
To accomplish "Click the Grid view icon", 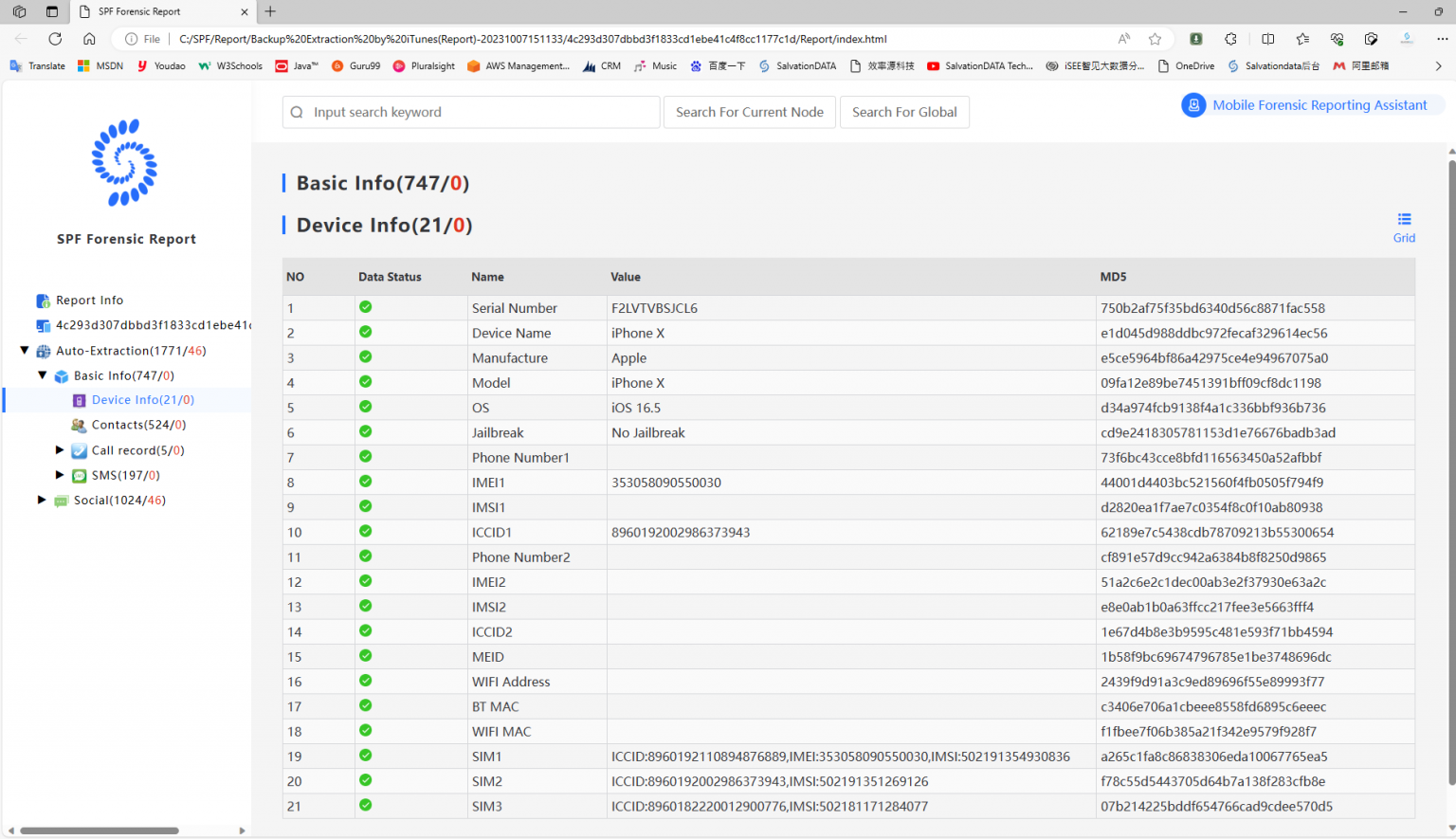I will pos(1404,221).
